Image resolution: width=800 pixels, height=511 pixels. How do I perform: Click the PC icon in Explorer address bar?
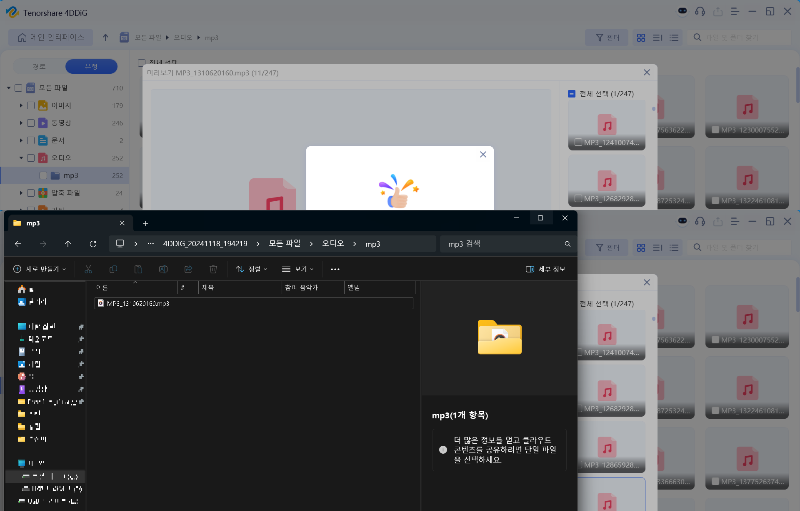coord(120,243)
